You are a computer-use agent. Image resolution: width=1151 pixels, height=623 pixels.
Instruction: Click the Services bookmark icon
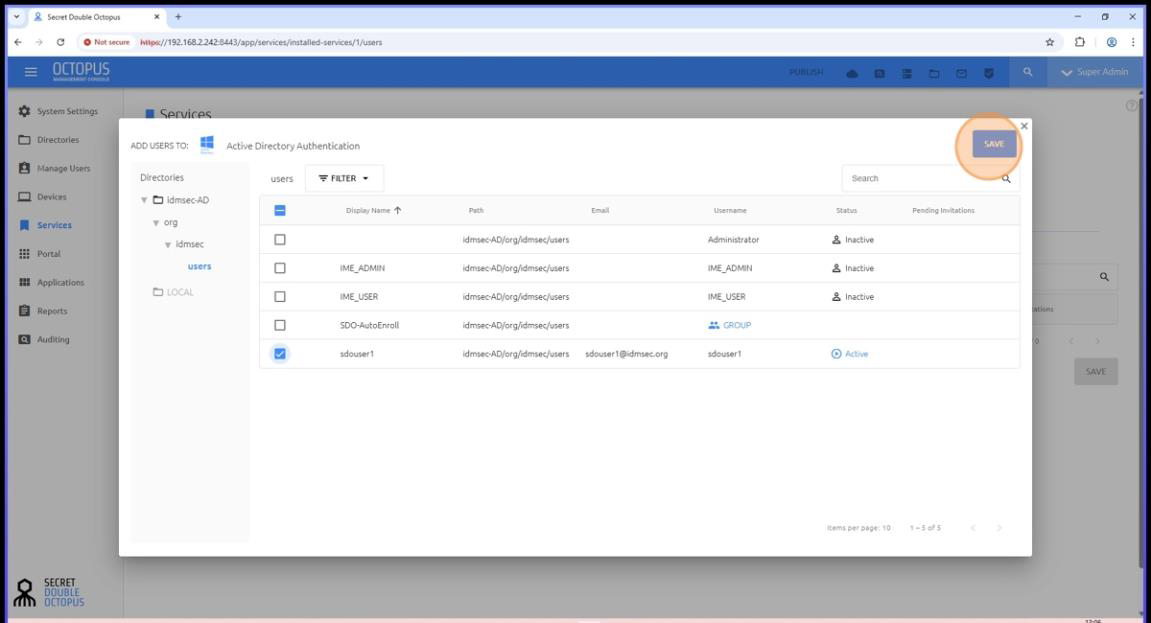(x=24, y=225)
